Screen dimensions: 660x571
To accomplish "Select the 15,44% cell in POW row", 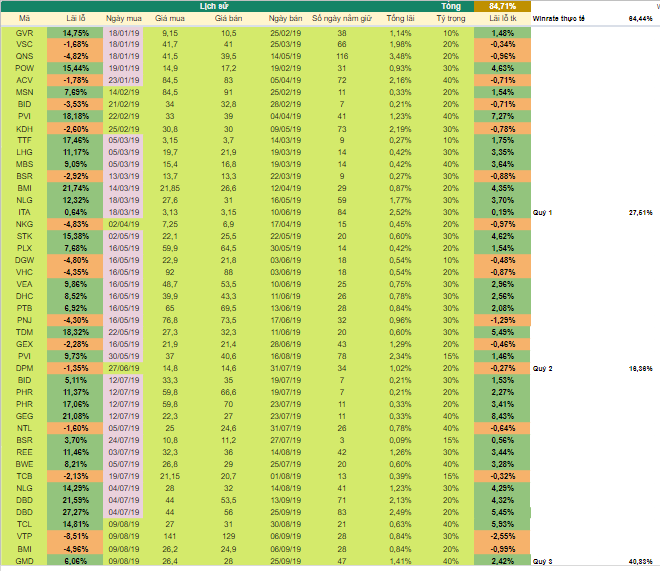I will [75, 68].
